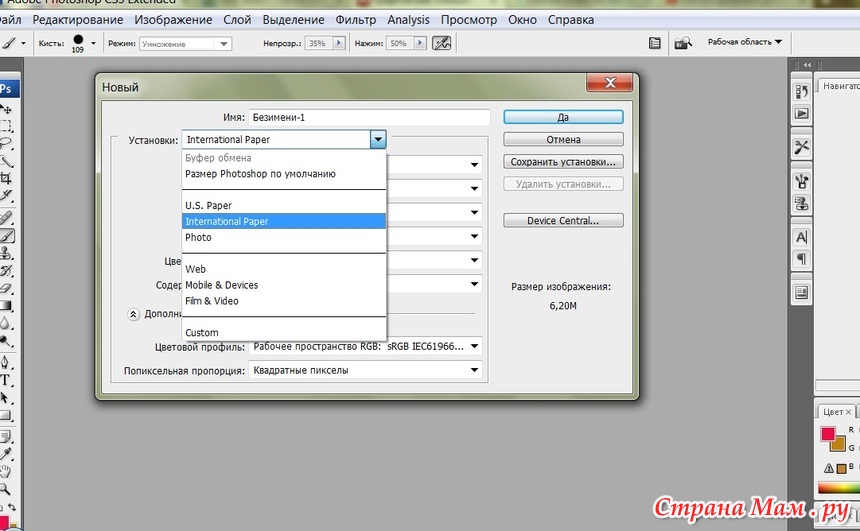Screen dimensions: 860x531
Task: Select the Move tool
Action: click(x=6, y=109)
